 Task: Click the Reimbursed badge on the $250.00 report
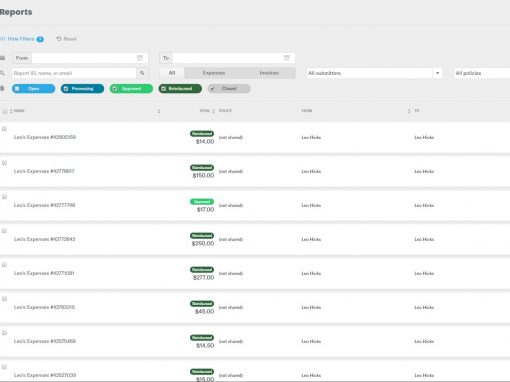[202, 236]
